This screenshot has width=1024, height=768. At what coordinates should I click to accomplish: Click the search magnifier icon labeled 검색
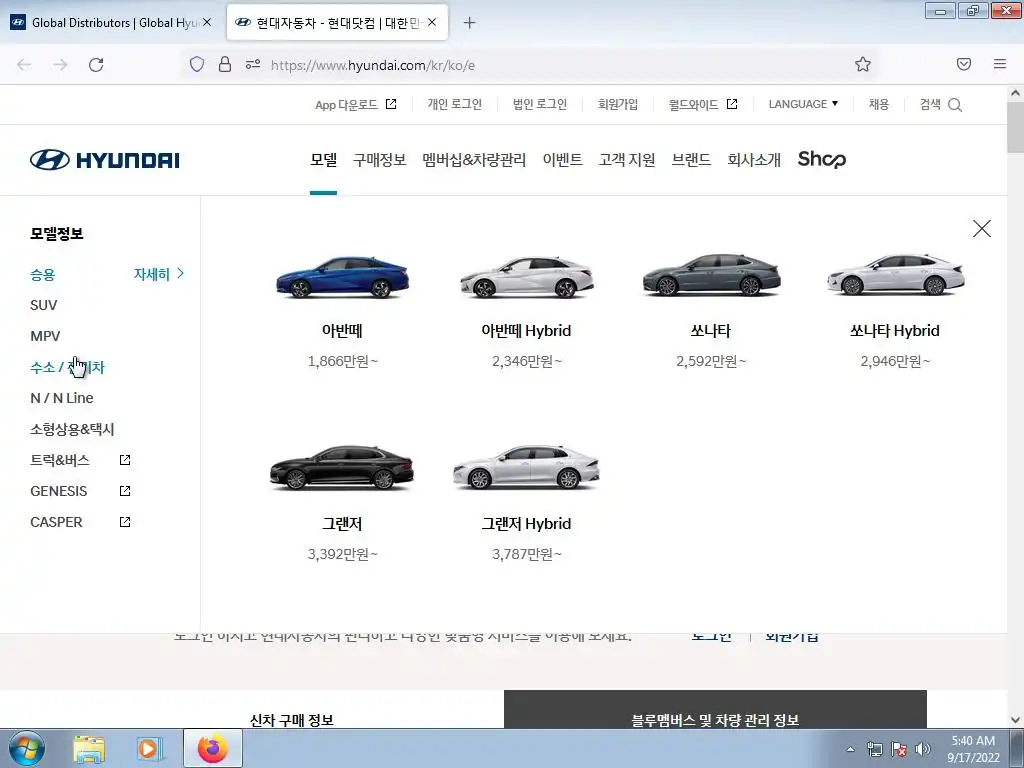(954, 104)
